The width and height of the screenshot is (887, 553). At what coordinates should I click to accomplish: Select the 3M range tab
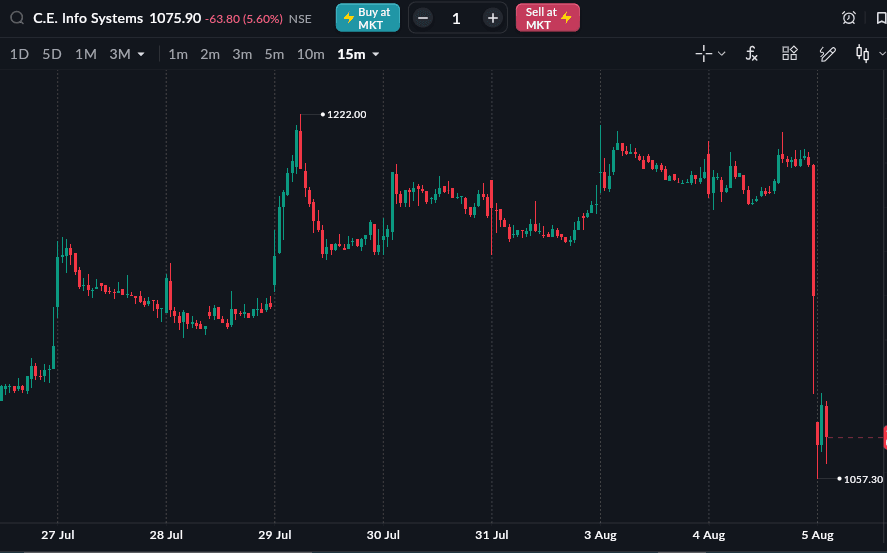(x=120, y=54)
